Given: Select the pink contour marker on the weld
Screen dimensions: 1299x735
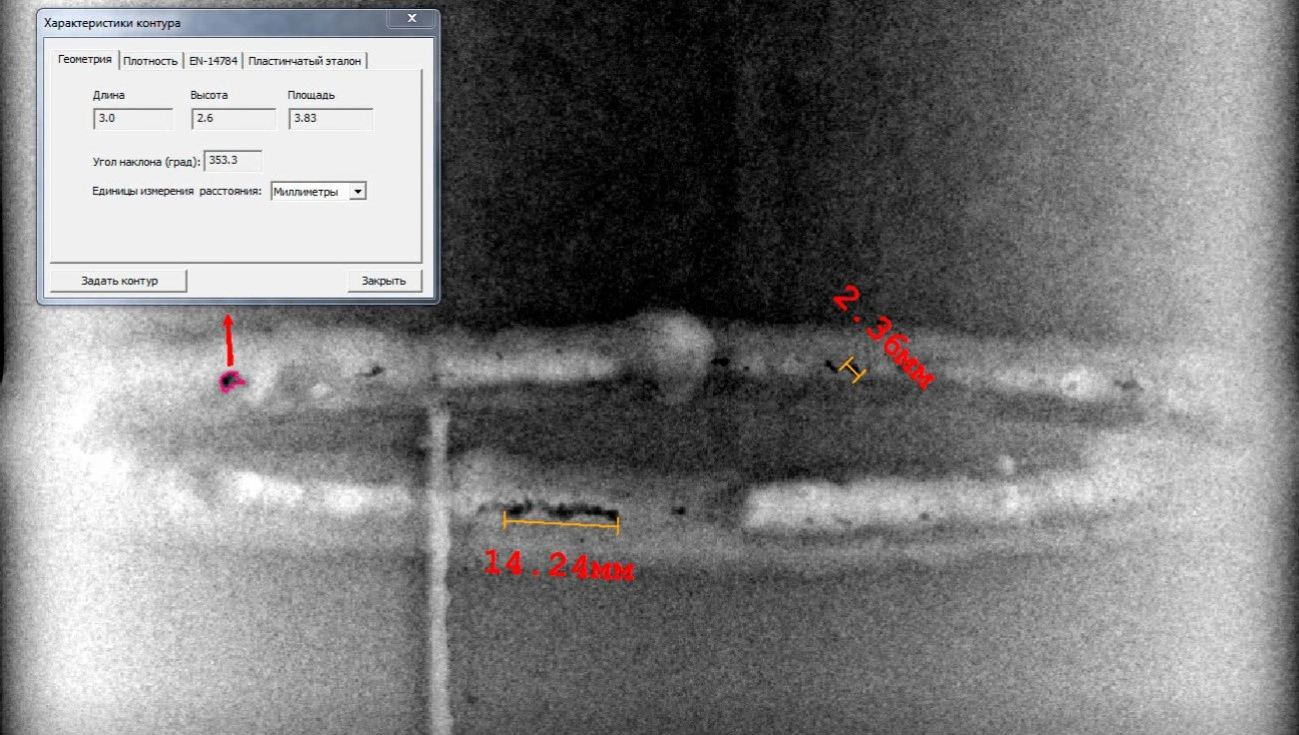Looking at the screenshot, I should click(x=233, y=380).
